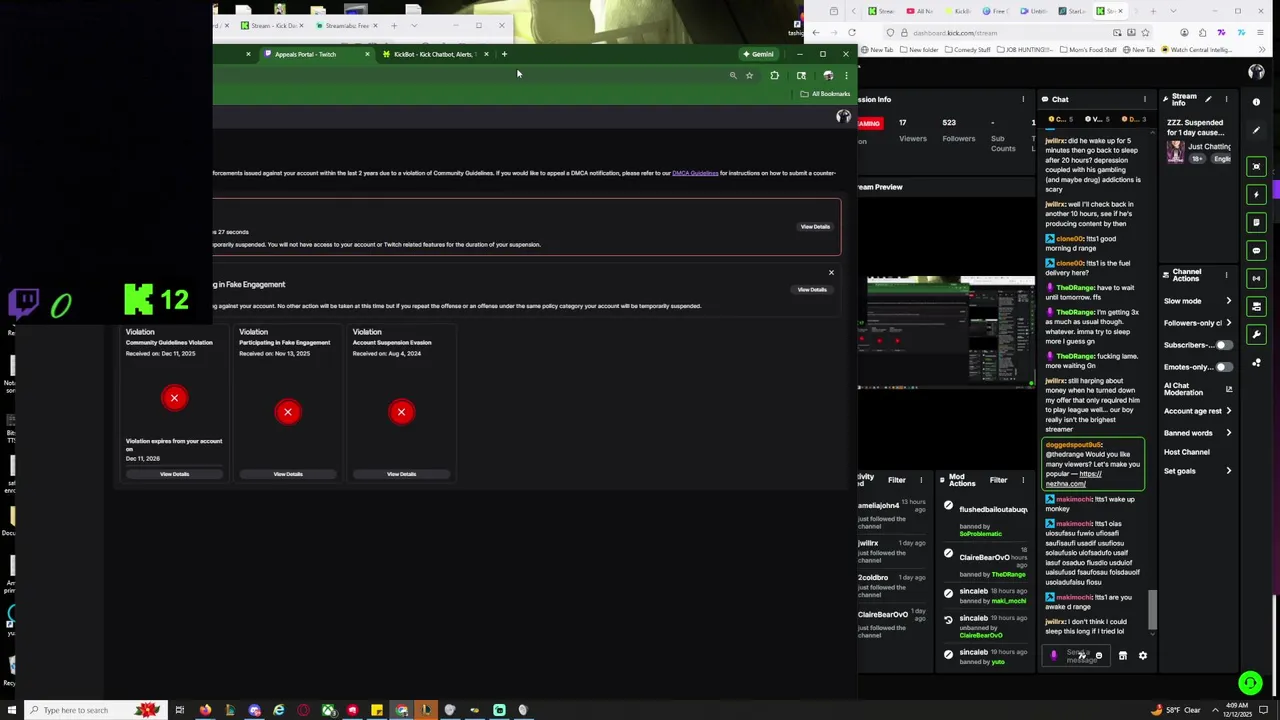Open the All Bookmarks folder
The width and height of the screenshot is (1280, 720).
[x=825, y=94]
